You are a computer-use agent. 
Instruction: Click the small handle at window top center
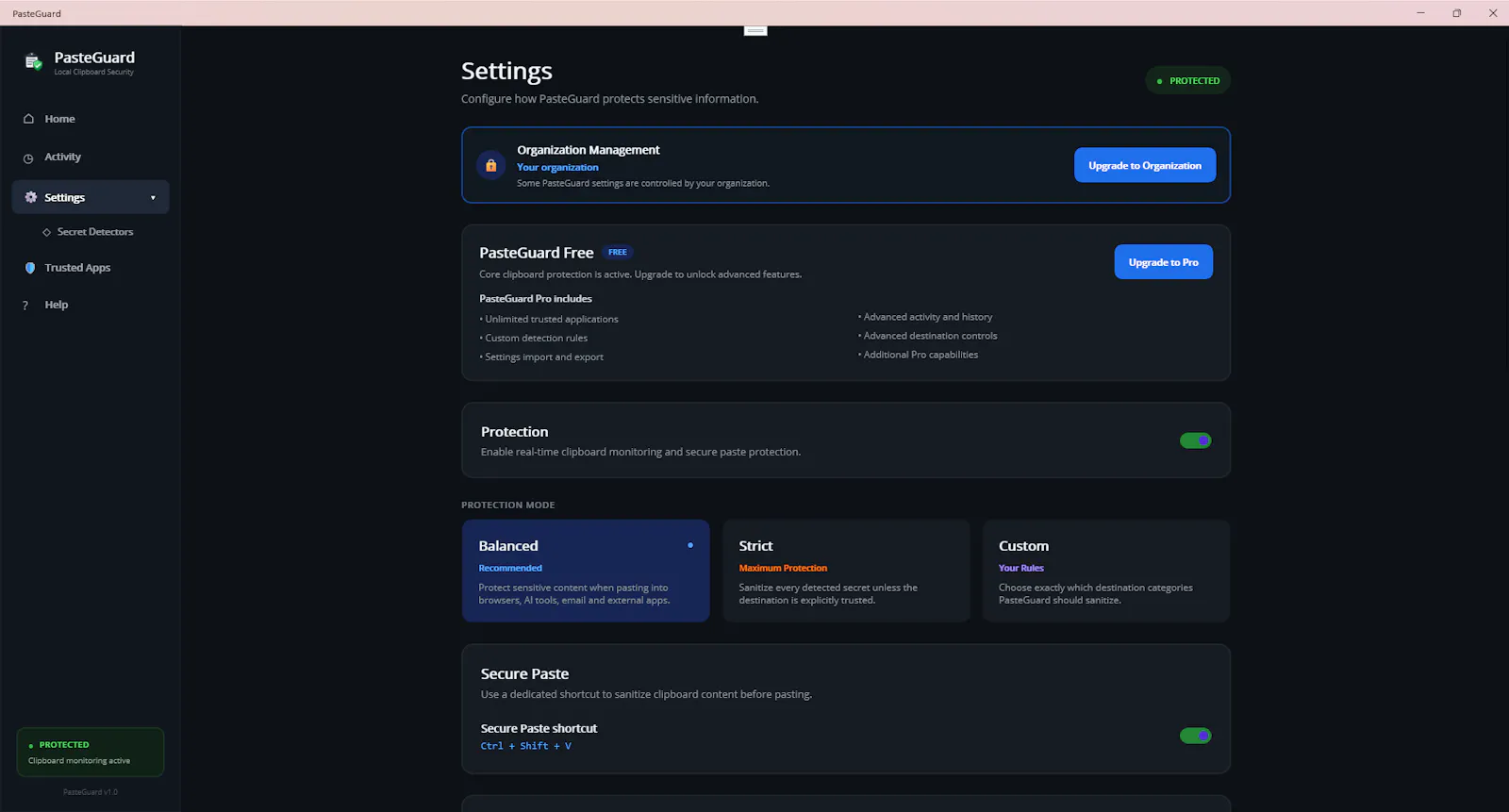tap(755, 31)
